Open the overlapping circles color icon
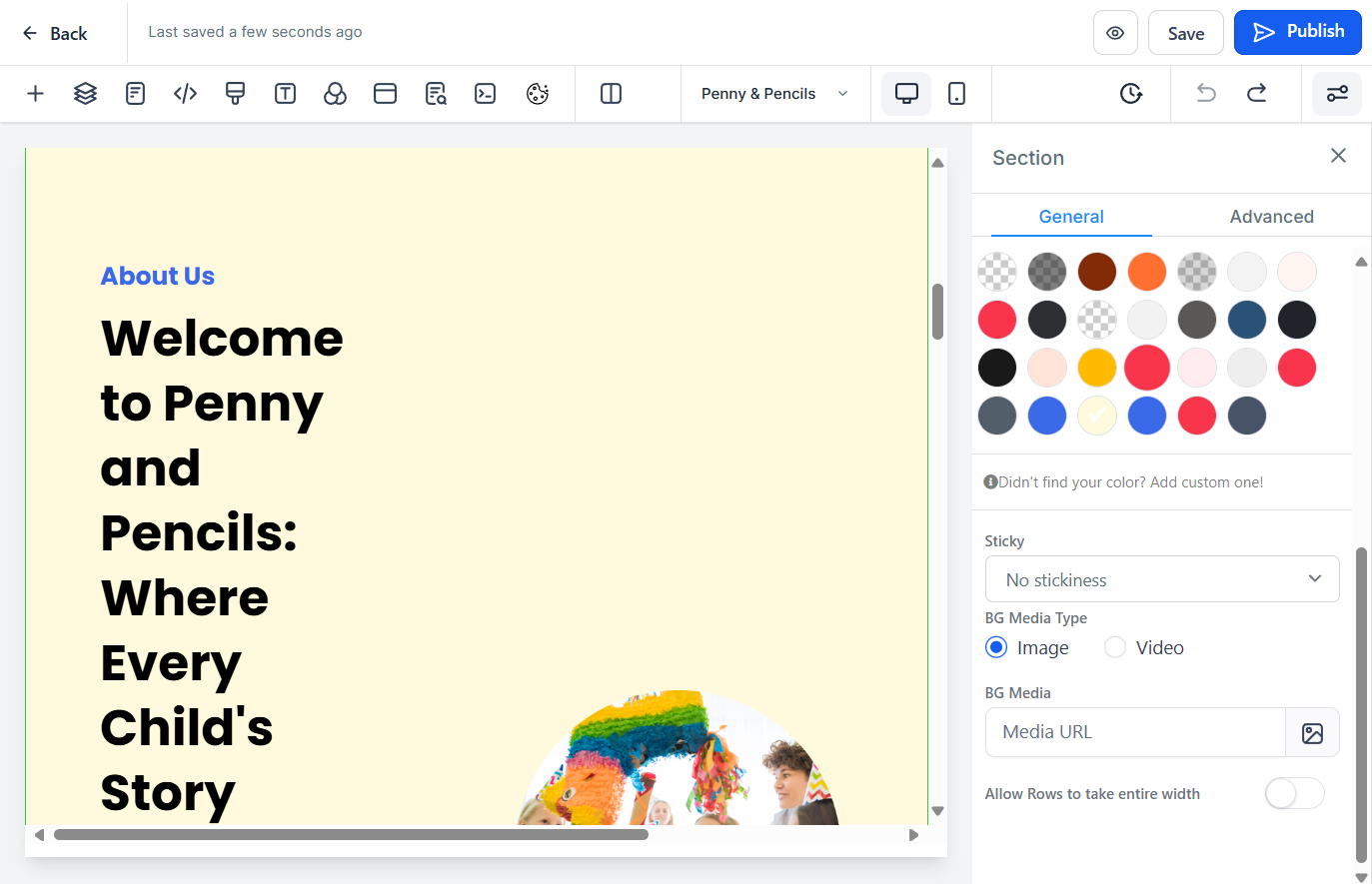Screen dimensions: 1372x884 335,94
